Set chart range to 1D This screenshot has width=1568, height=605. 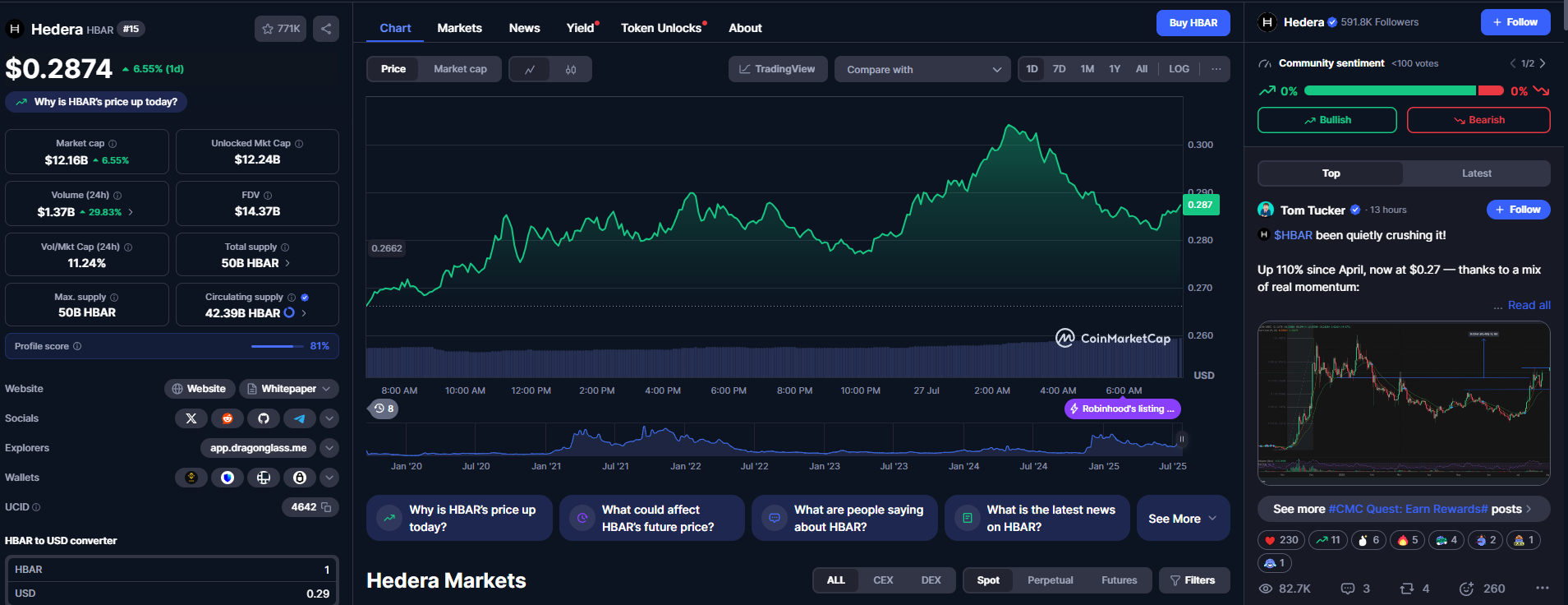pos(1032,69)
